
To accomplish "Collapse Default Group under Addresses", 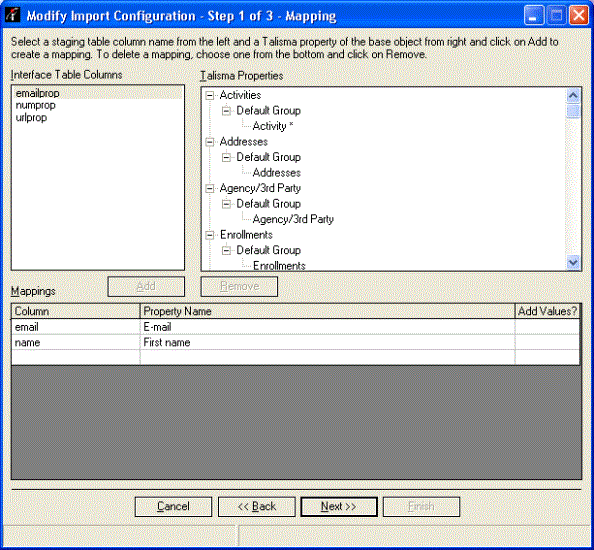I will (226, 158).
